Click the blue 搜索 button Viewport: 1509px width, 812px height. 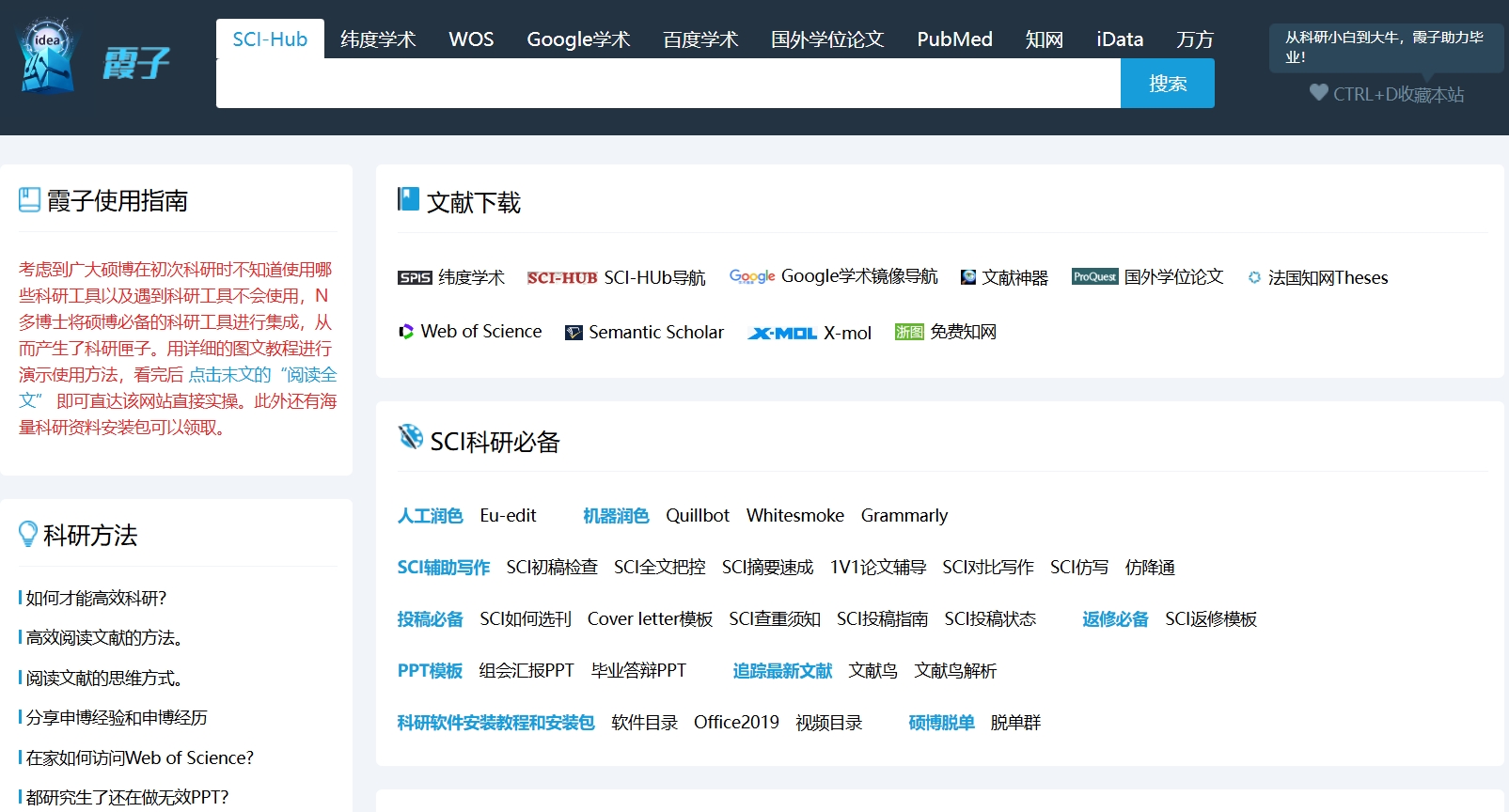click(1168, 83)
